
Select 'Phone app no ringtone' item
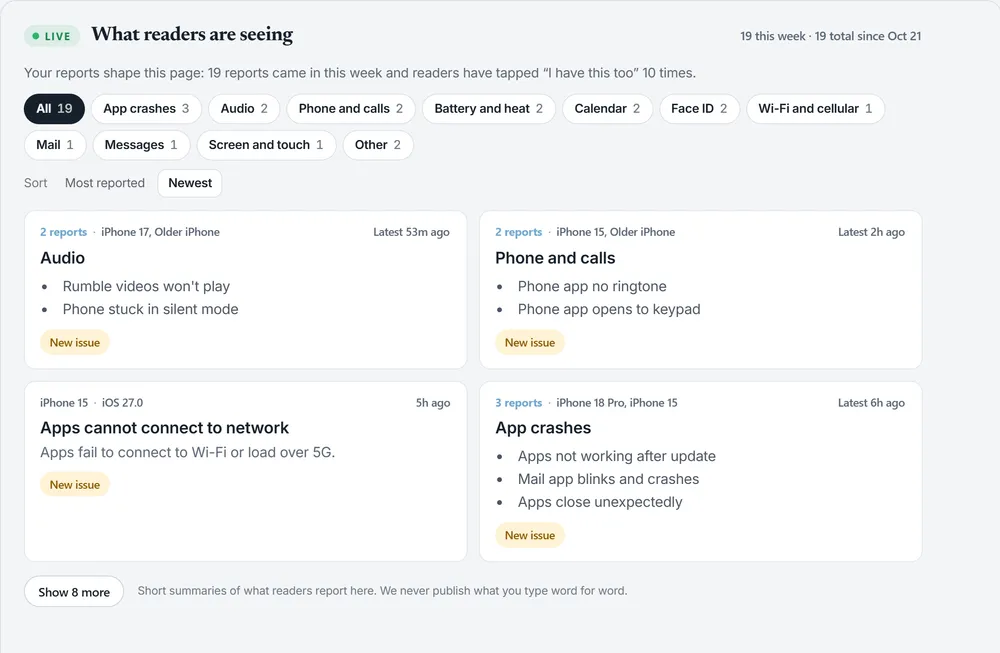tap(592, 286)
